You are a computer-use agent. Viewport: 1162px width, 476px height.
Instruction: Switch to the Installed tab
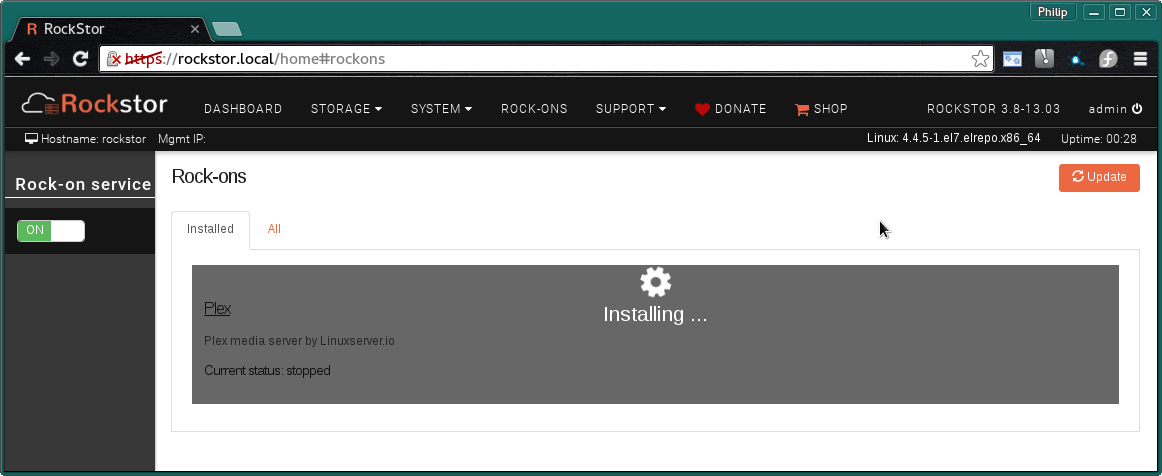tap(210, 230)
